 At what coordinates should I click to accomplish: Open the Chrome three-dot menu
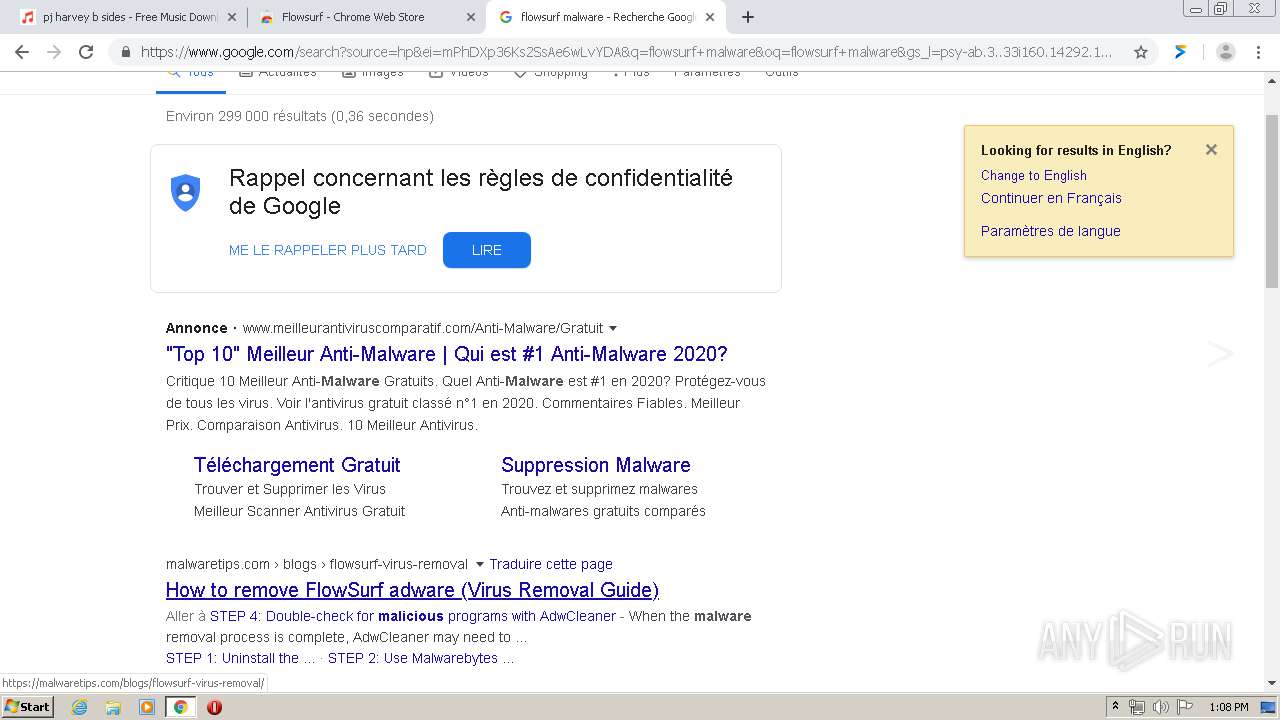(1260, 52)
